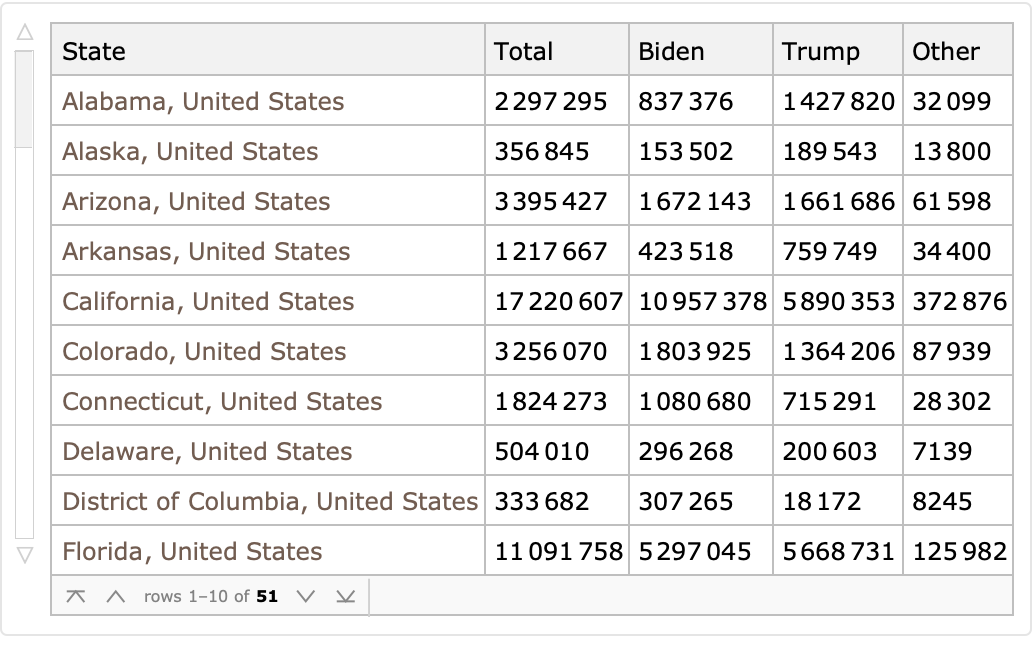Go to previous page of rows
Screen dimensions: 1034x668
coord(116,597)
